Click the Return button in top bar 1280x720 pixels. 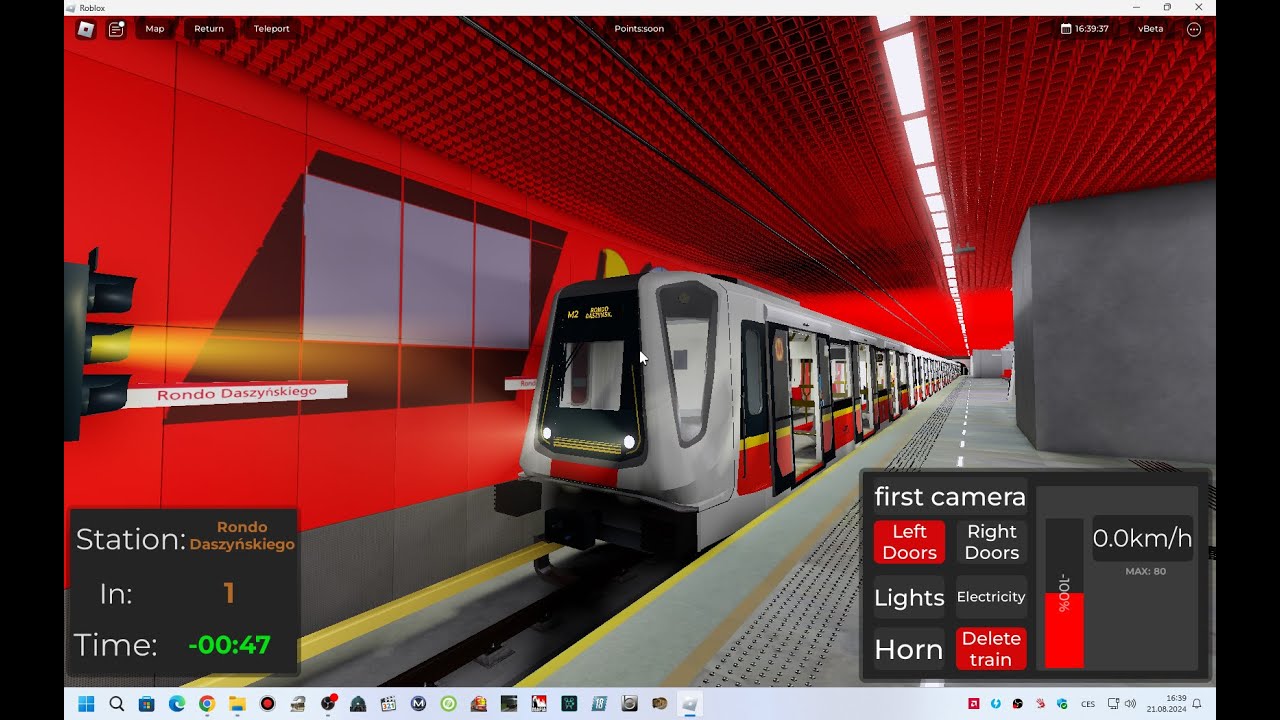click(x=209, y=29)
